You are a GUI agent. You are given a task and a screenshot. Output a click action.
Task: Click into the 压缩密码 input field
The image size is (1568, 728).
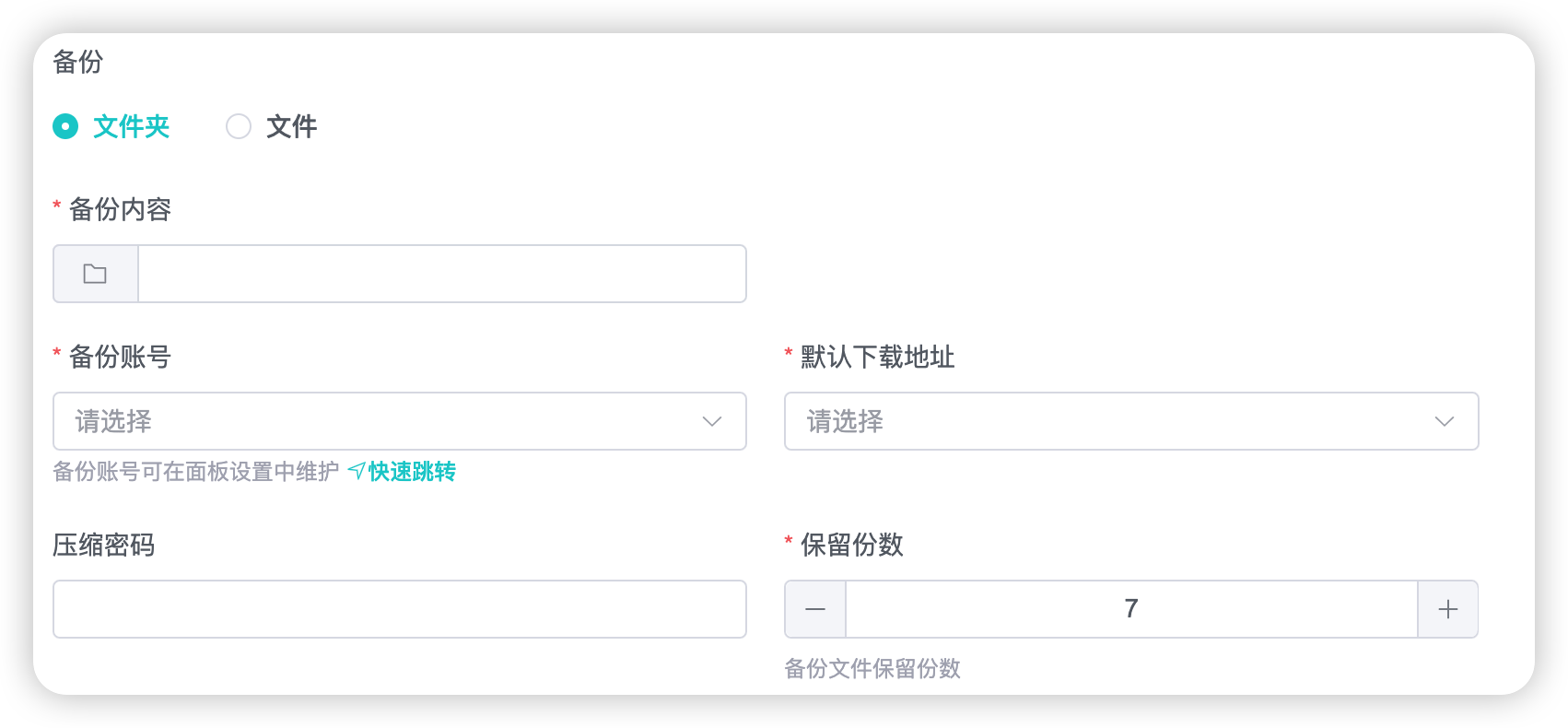click(399, 609)
